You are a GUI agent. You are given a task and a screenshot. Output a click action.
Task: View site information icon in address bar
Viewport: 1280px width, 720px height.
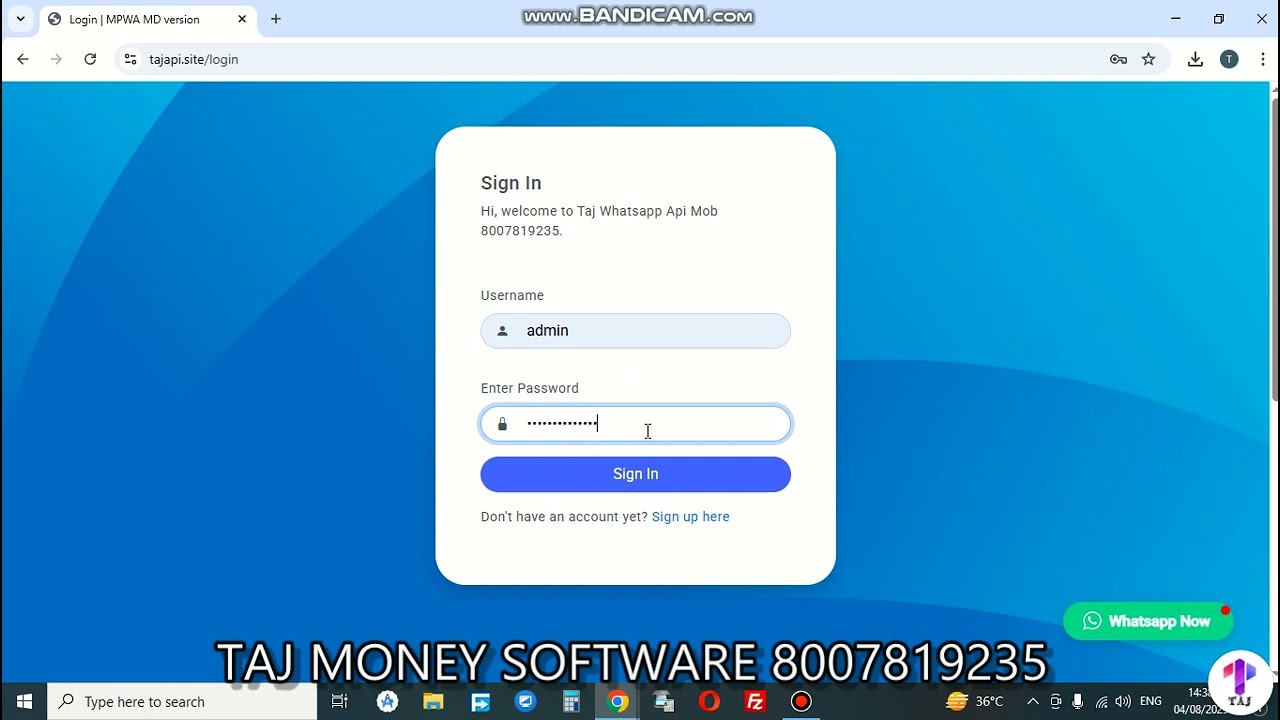pos(130,59)
